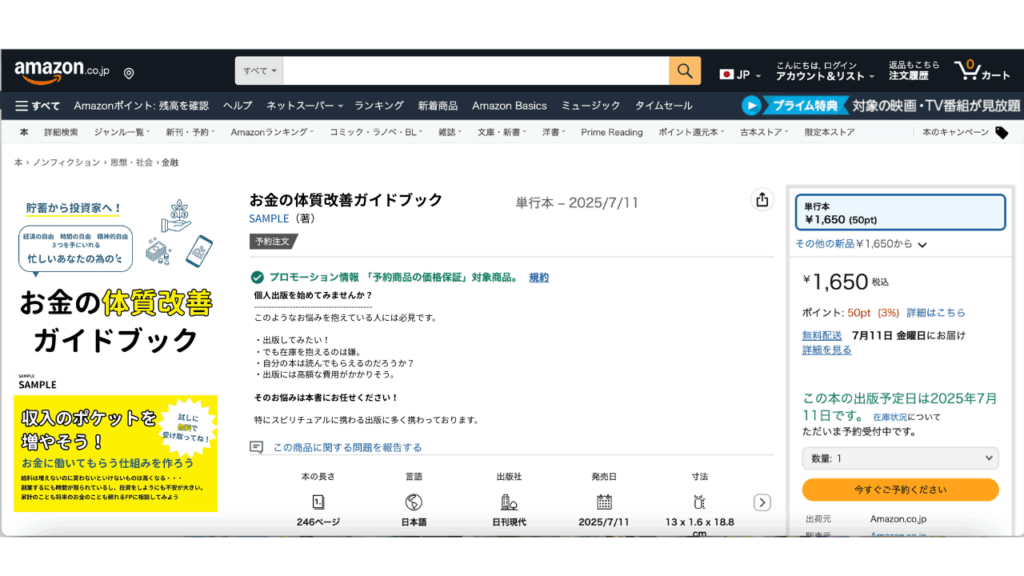The image size is (1024, 576).
Task: Click 思想・社会 in breadcrumb
Action: 131,162
